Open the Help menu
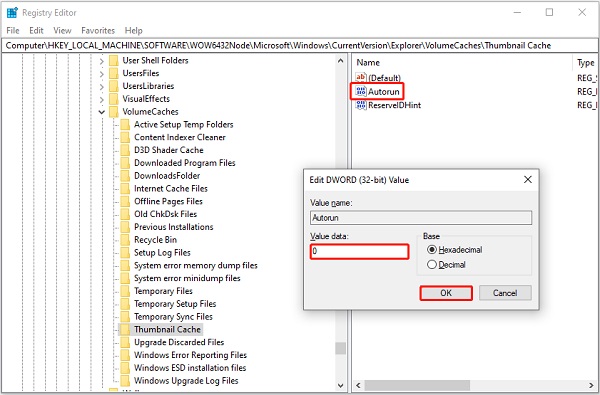This screenshot has width=600, height=395. point(134,30)
